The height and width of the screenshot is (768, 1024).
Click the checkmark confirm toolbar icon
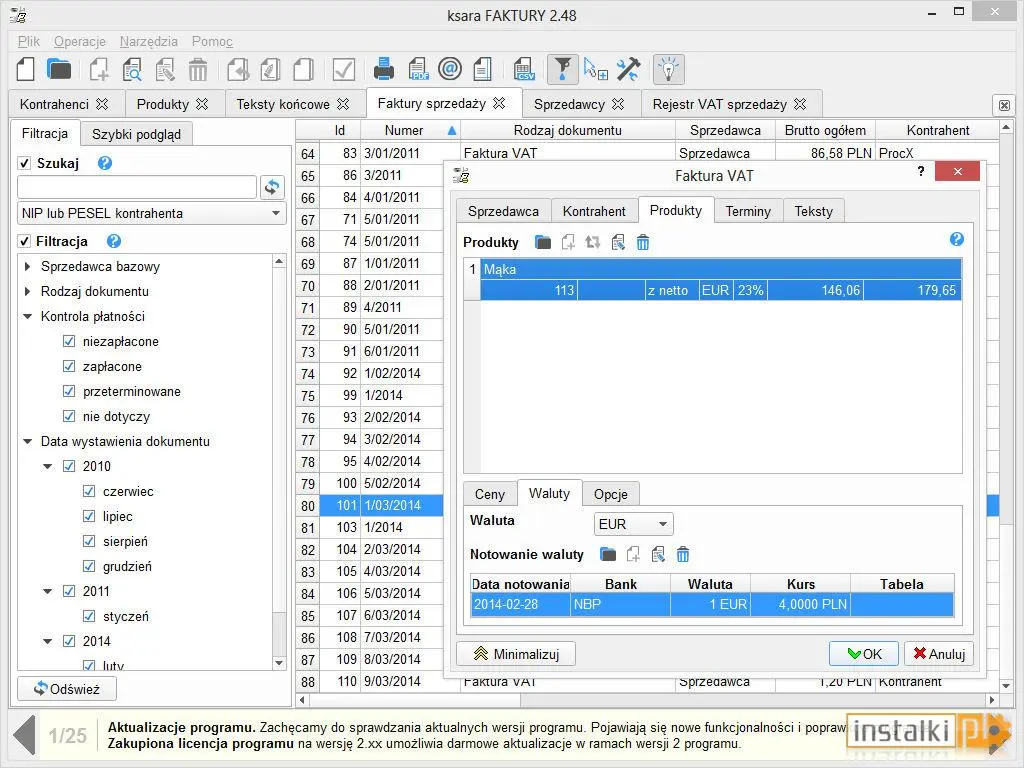click(x=344, y=69)
